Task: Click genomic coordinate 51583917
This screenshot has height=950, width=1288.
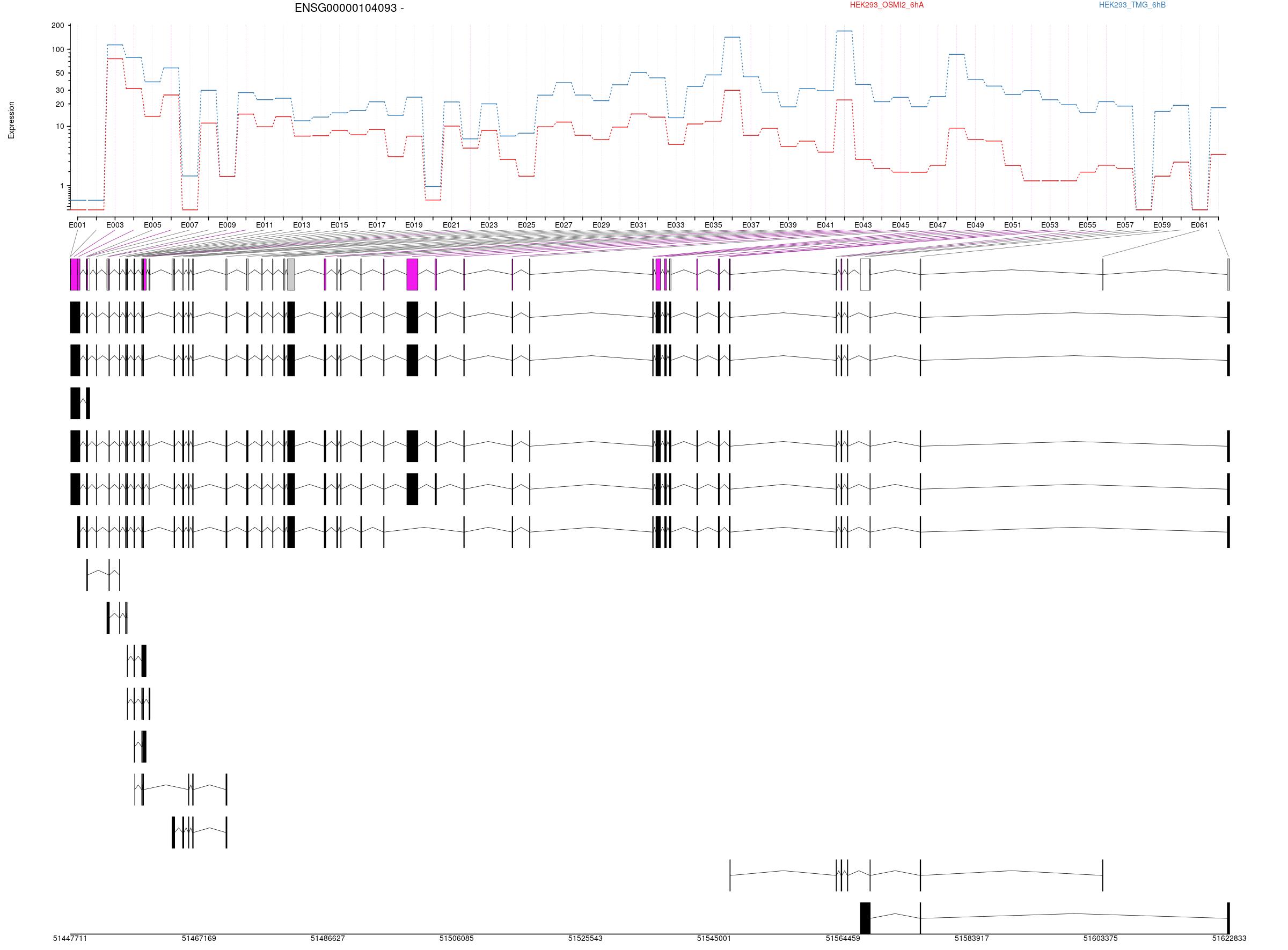Action: pyautogui.click(x=972, y=939)
